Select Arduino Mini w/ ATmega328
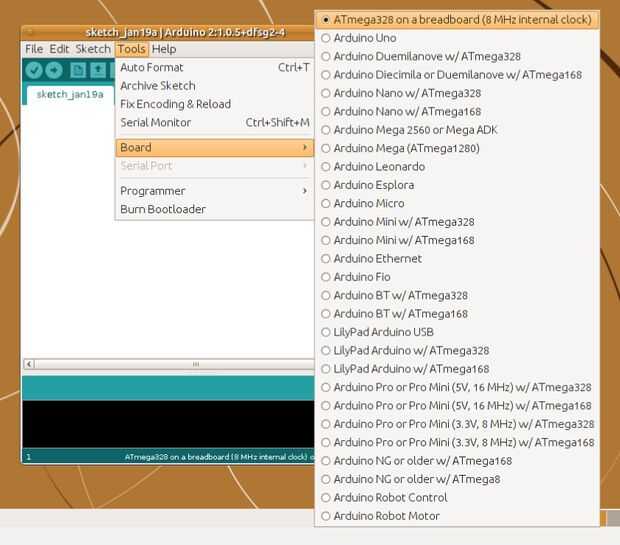The height and width of the screenshot is (545, 620). click(x=457, y=222)
